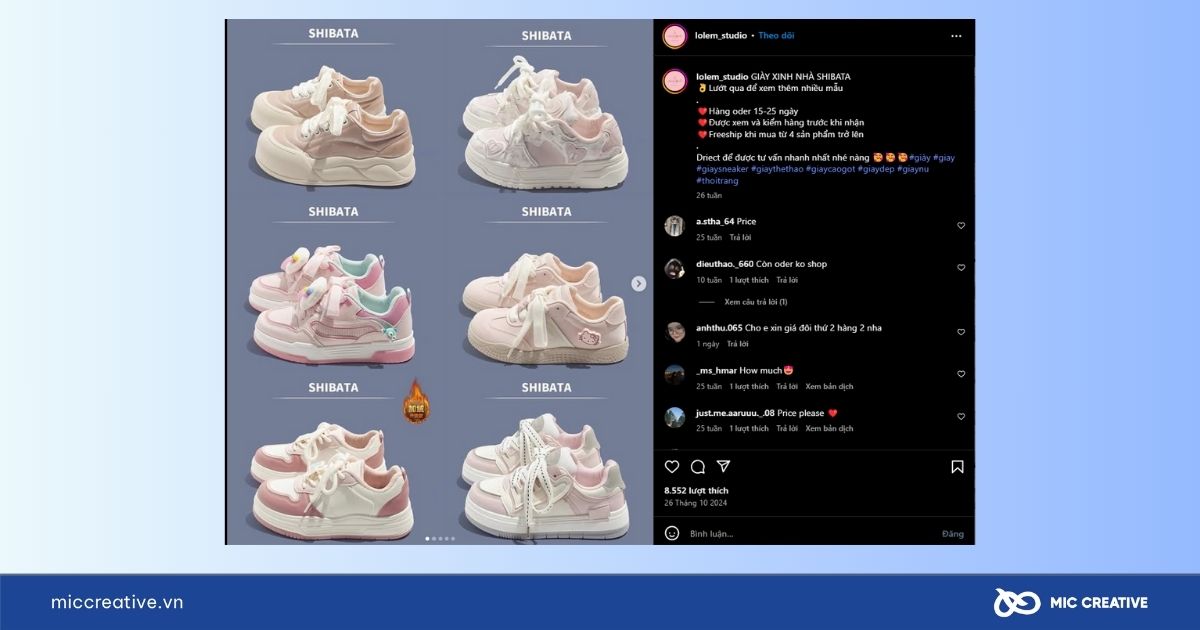Open a.stha_64 avatar
Viewport: 1200px width, 630px height.
coord(675,226)
